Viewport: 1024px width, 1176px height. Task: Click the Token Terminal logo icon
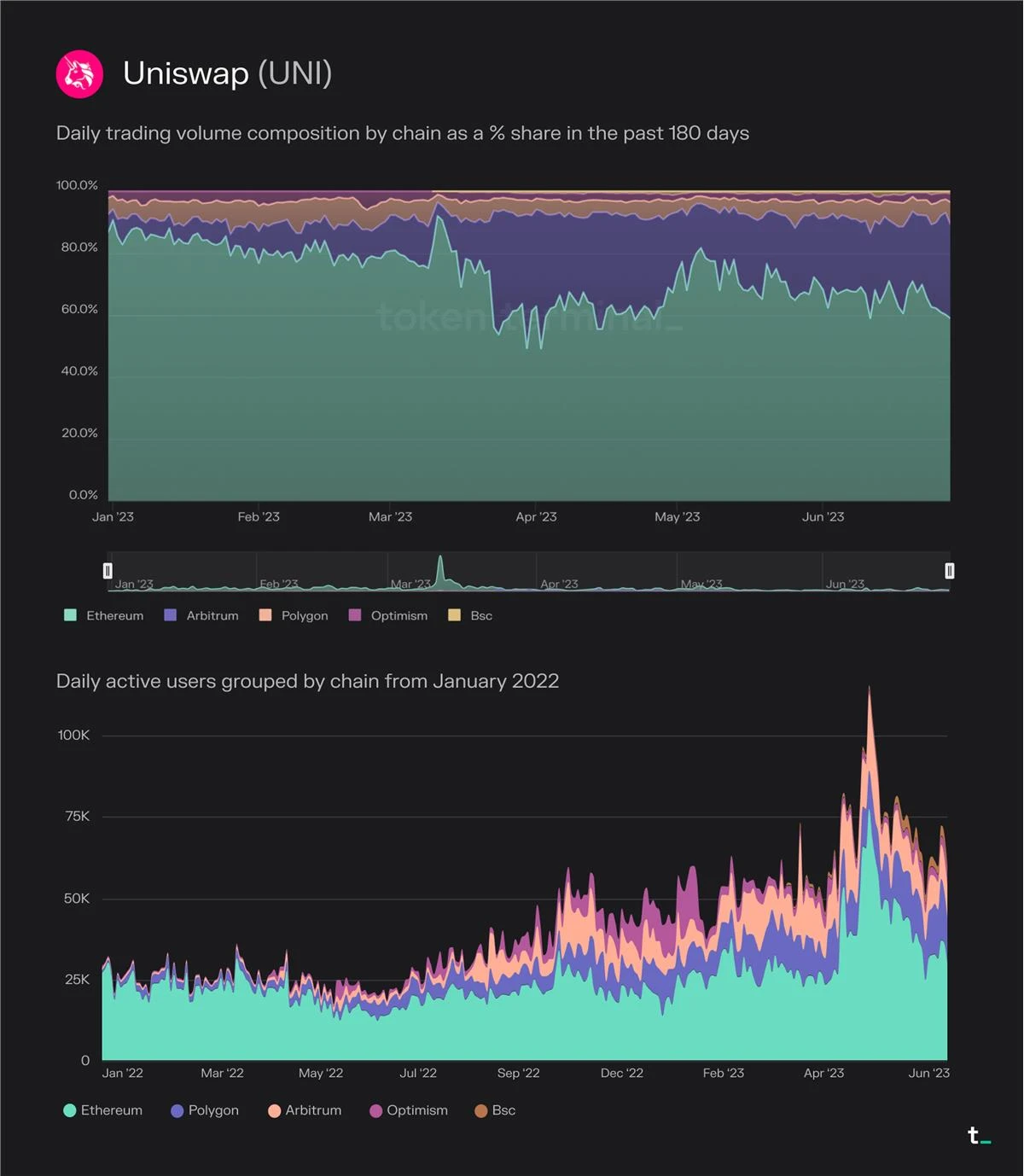point(978,1136)
